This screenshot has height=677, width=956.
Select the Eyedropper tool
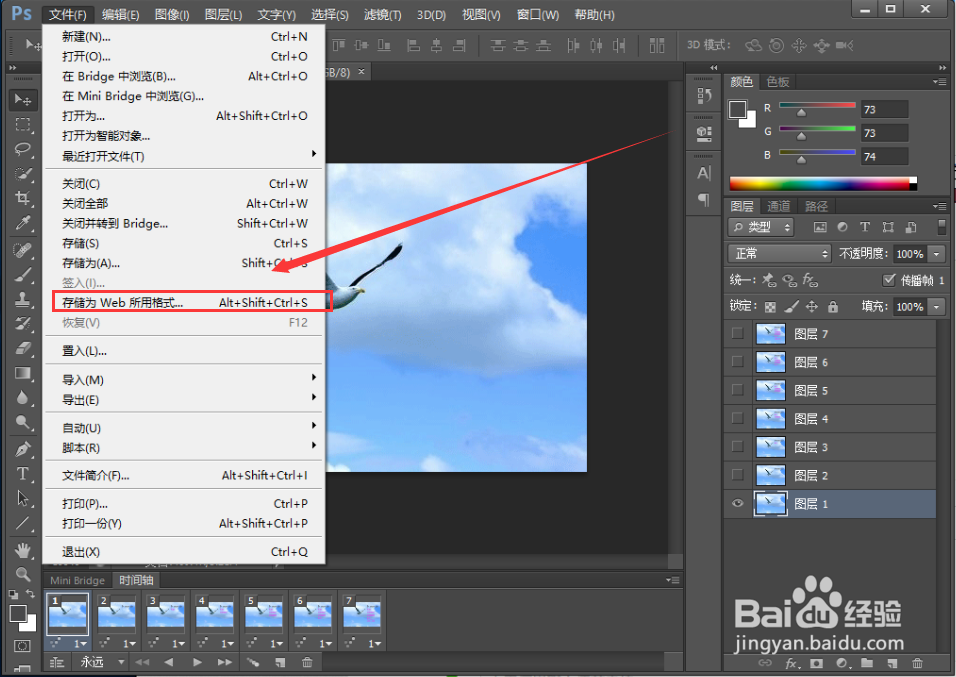click(23, 223)
